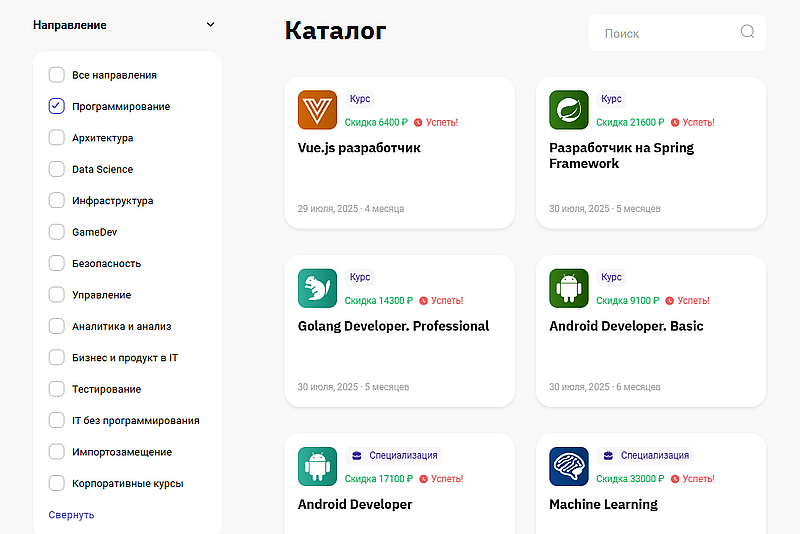800x534 pixels.
Task: Open 'Разработчик на Spring Framework' course title
Action: coord(621,156)
